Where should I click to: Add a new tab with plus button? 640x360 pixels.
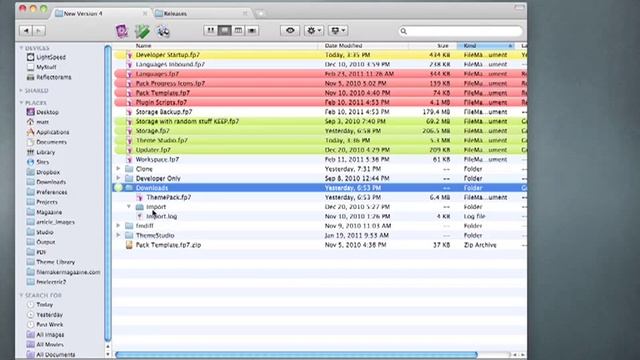coord(260,13)
